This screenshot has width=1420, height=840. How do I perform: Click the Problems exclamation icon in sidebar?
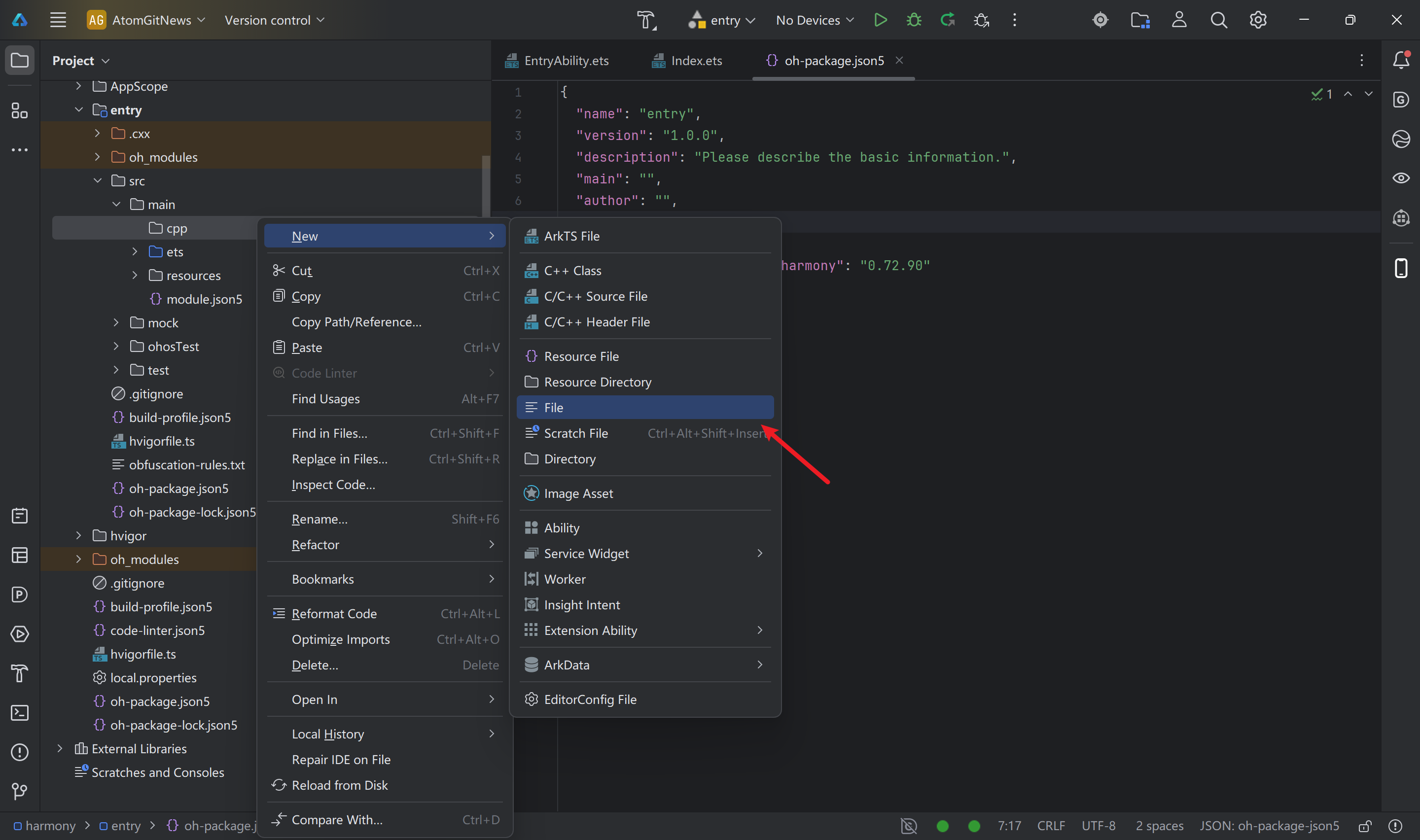(20, 752)
